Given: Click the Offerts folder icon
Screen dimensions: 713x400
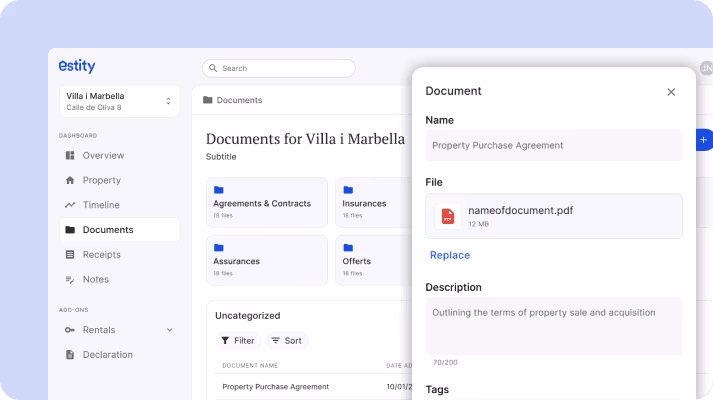Looking at the screenshot, I should (x=348, y=248).
